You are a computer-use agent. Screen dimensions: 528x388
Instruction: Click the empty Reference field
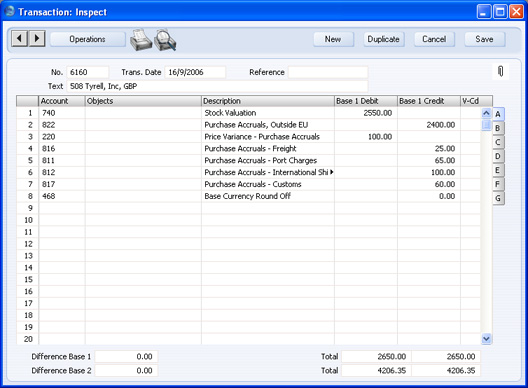pyautogui.click(x=328, y=72)
